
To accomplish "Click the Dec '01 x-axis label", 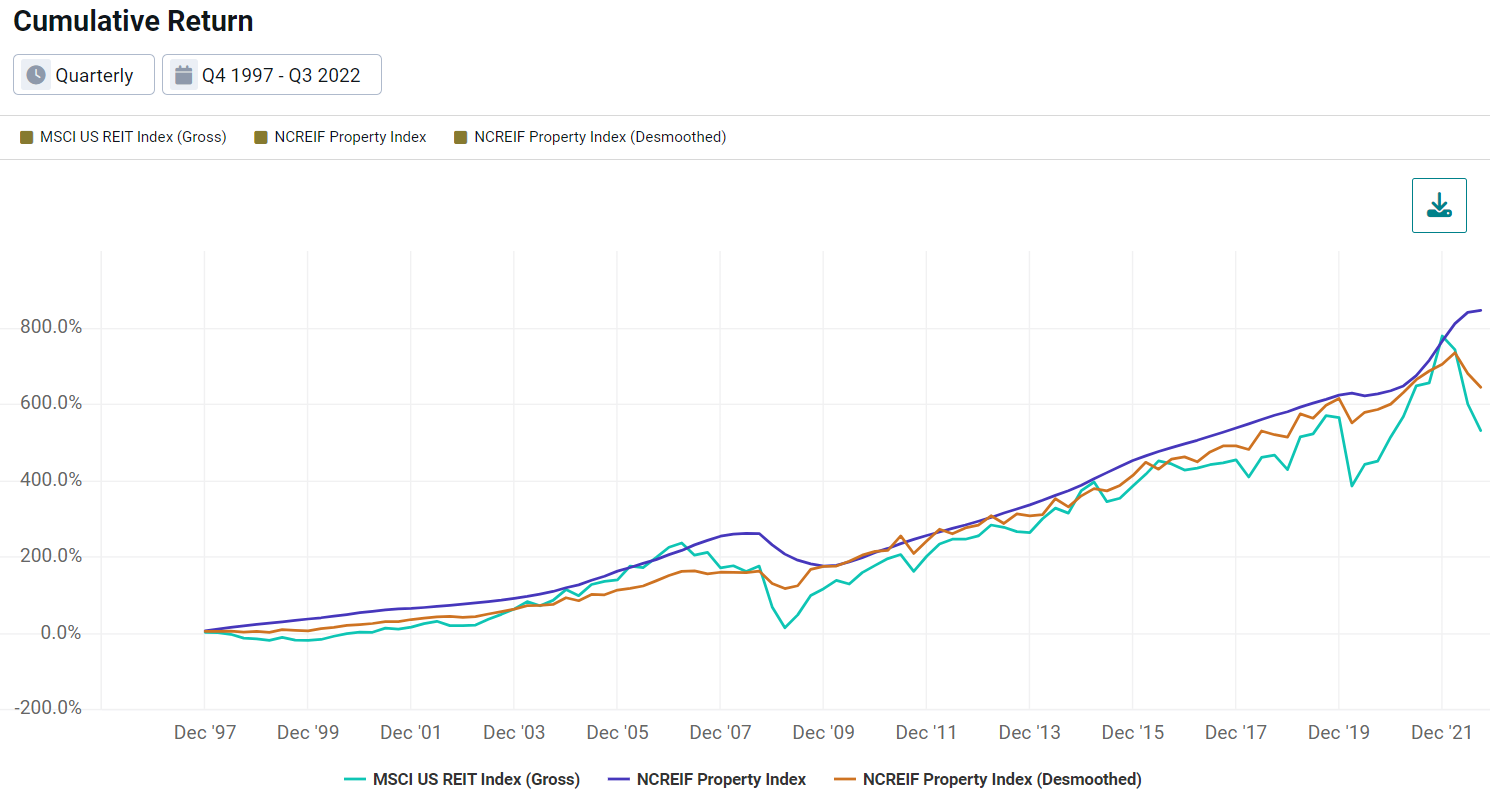I will tap(411, 733).
